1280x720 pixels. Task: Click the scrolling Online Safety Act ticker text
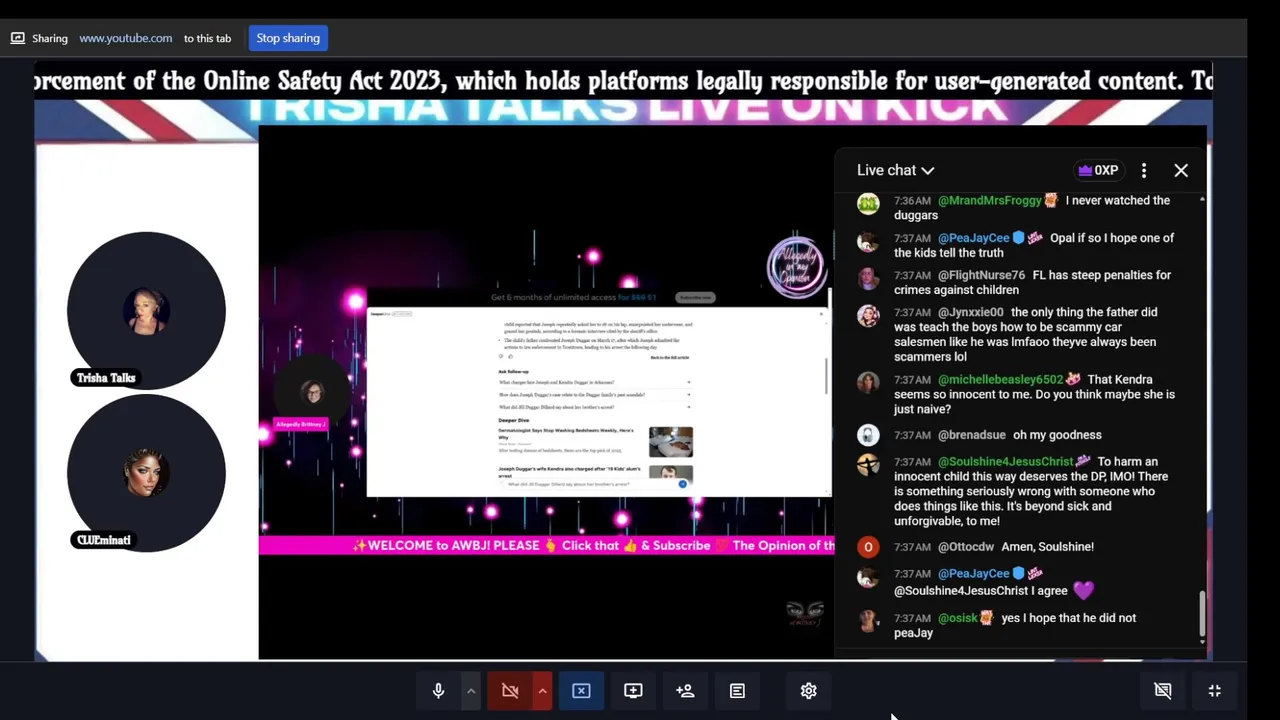(x=623, y=81)
